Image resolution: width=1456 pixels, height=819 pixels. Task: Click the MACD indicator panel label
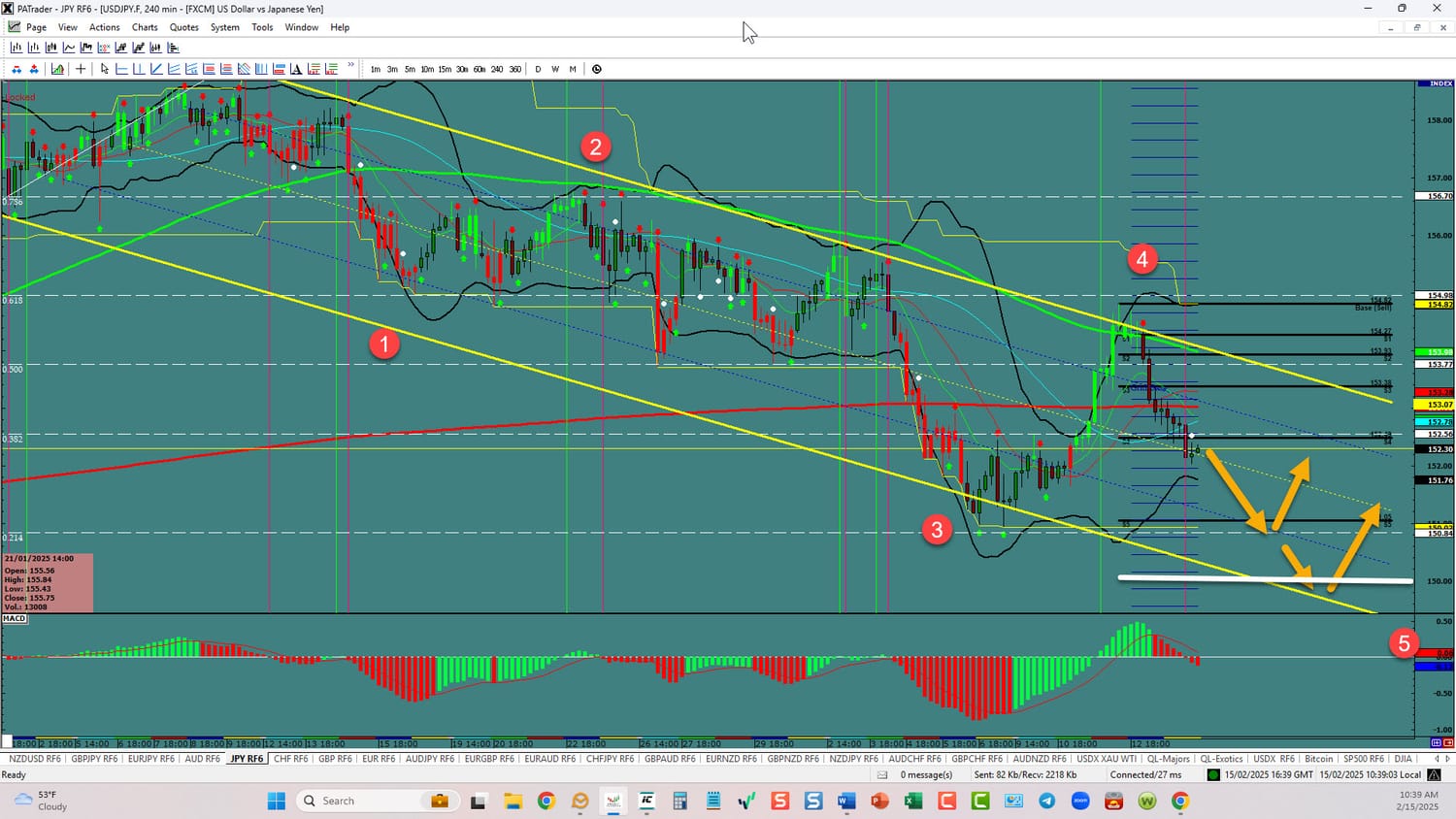(x=15, y=618)
